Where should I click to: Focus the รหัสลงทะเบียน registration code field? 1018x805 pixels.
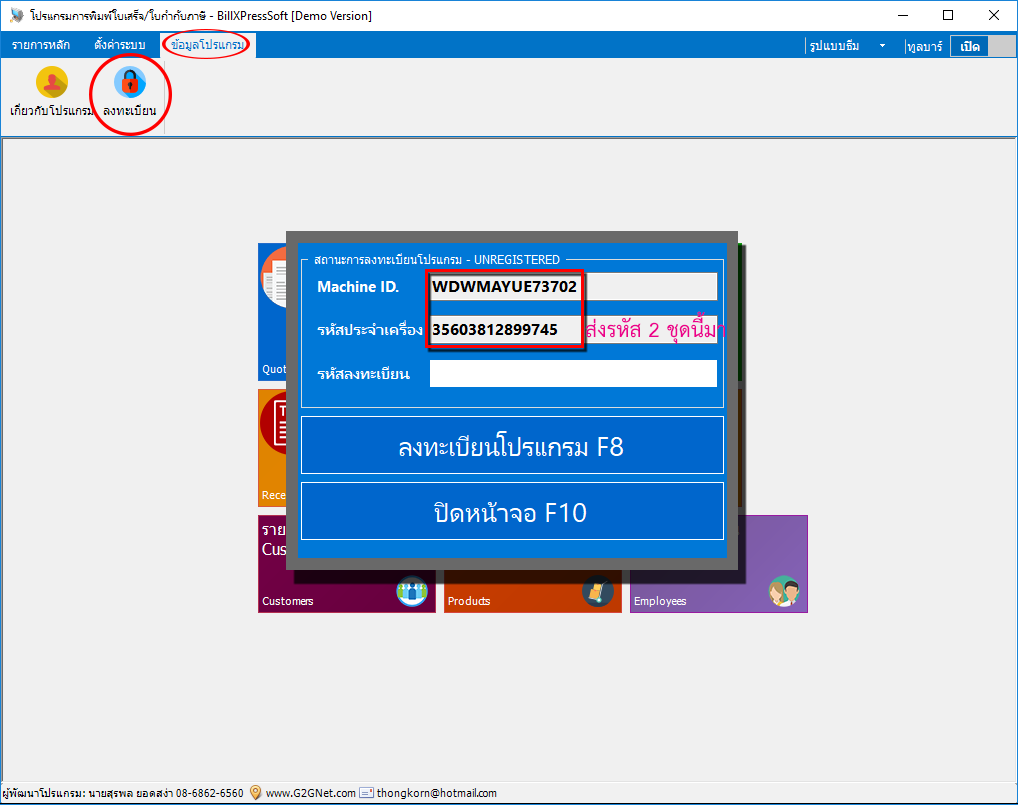(x=573, y=373)
